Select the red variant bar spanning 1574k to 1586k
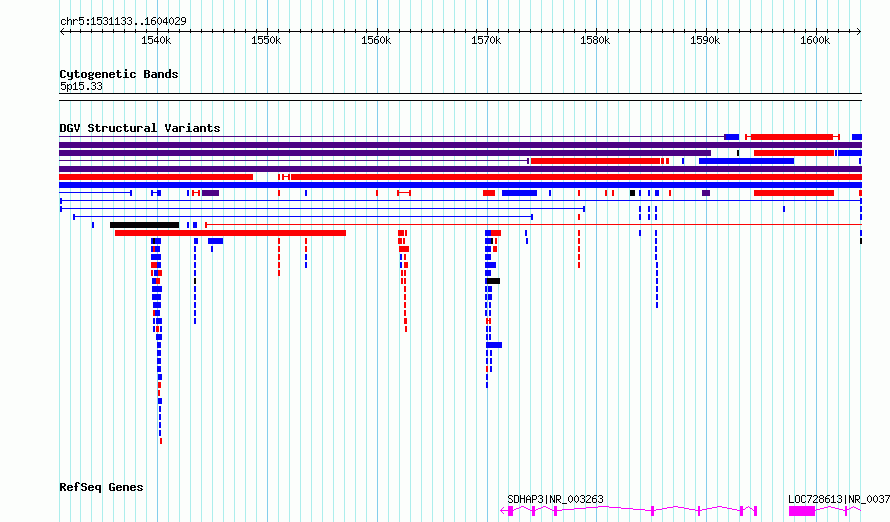The height and width of the screenshot is (522, 890). [x=595, y=161]
